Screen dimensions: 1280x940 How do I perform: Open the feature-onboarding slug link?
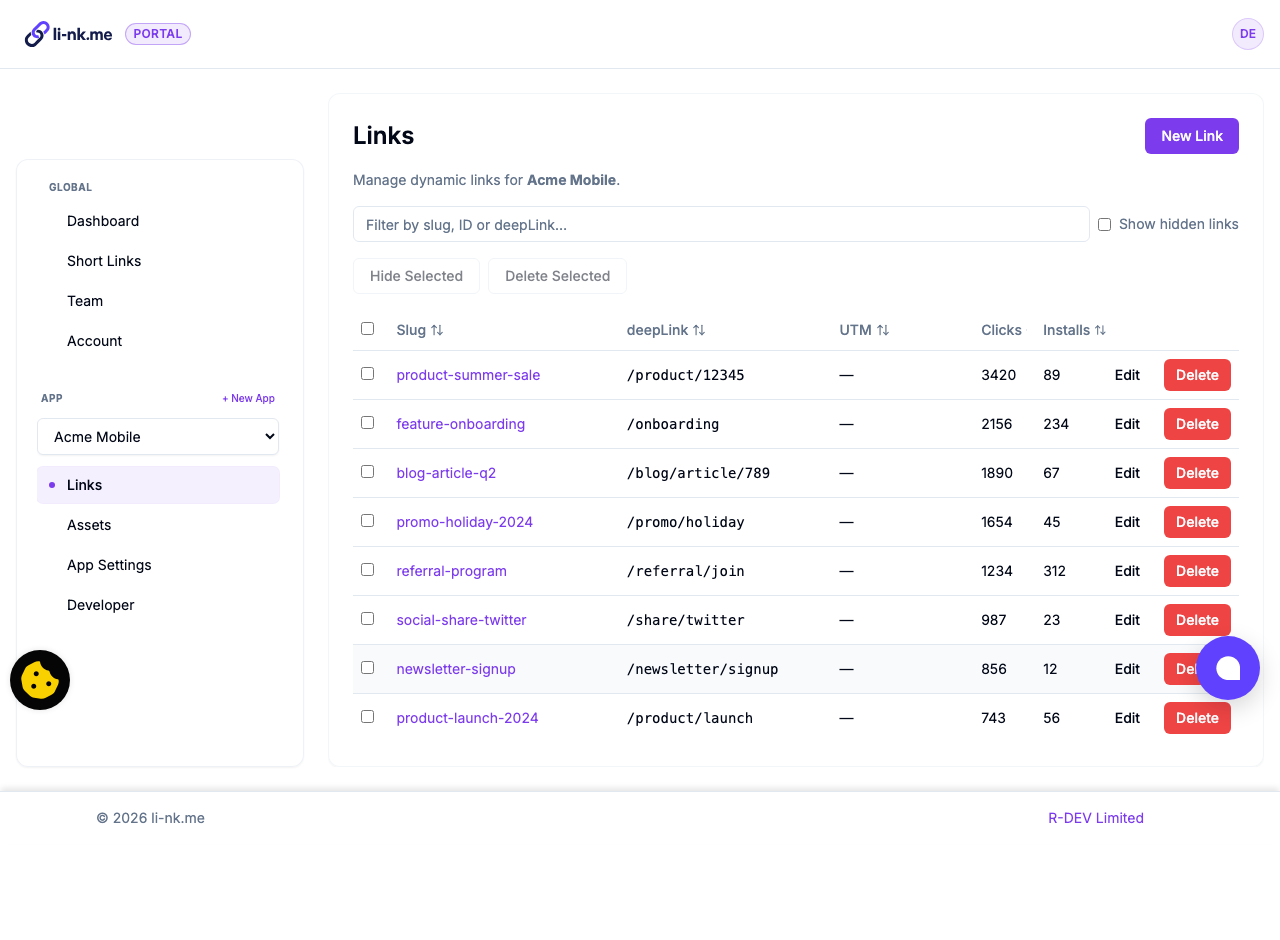coord(460,424)
